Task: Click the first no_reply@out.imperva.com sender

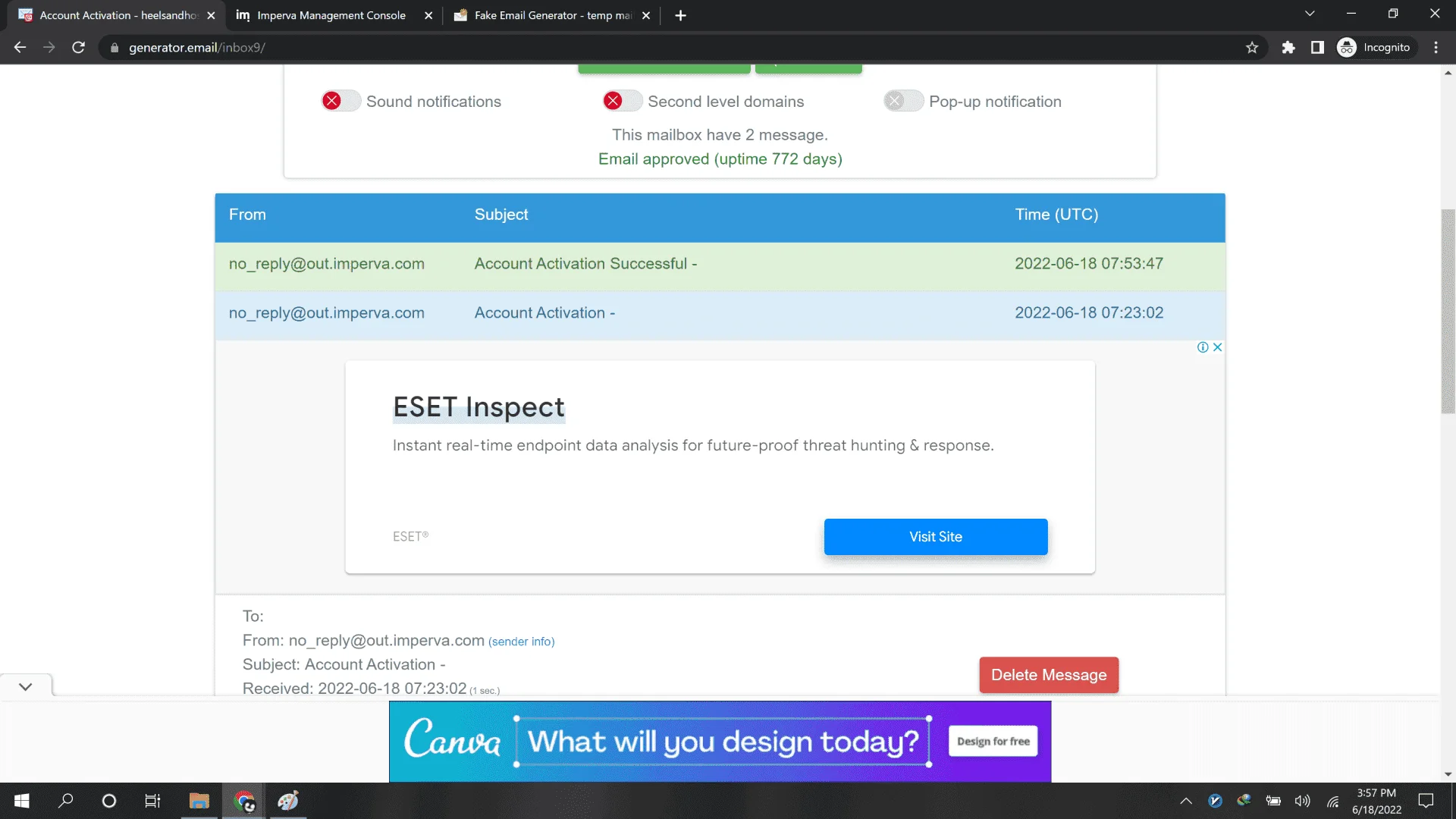Action: [327, 264]
